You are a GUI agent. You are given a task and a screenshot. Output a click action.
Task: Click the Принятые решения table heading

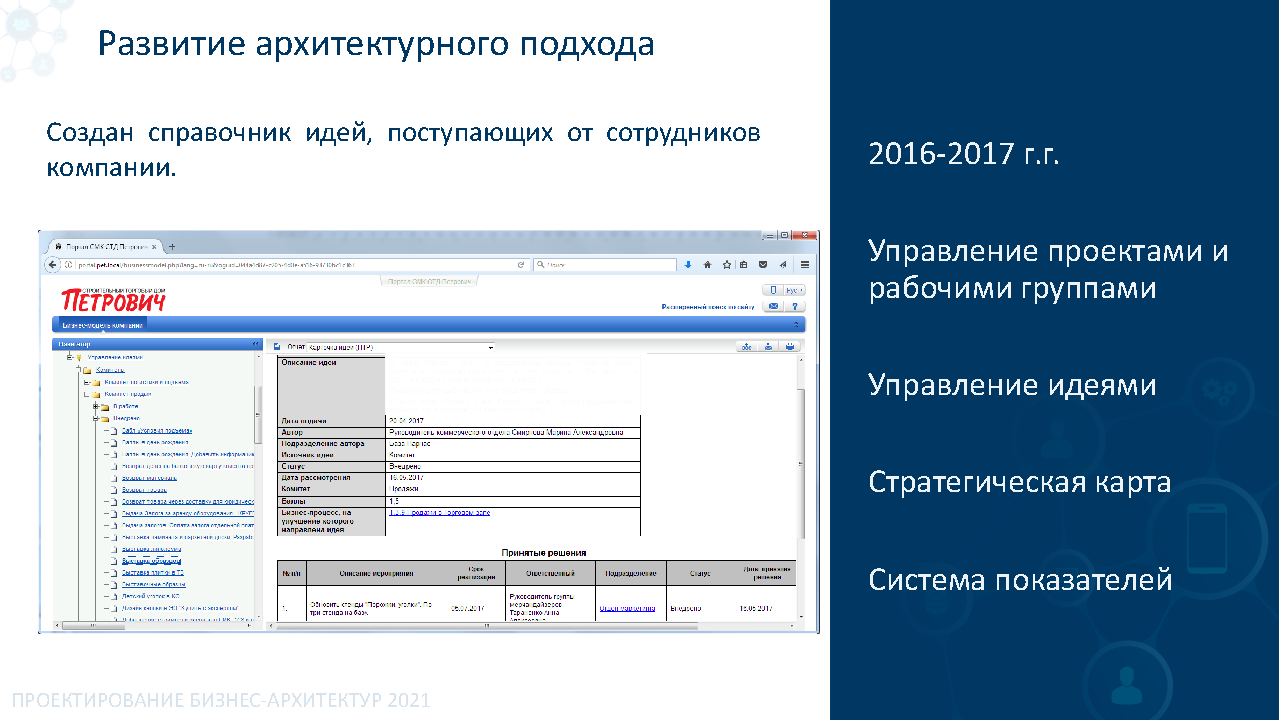click(x=543, y=552)
